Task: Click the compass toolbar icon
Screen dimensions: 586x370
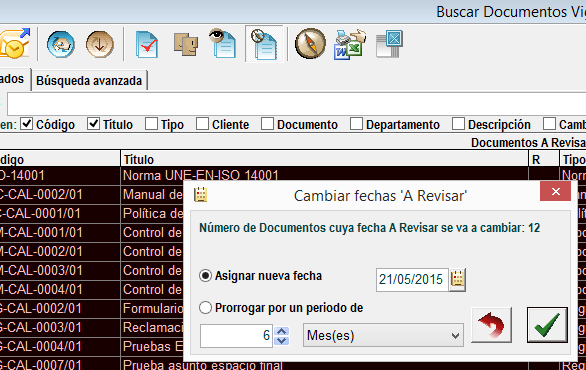Action: coord(310,44)
